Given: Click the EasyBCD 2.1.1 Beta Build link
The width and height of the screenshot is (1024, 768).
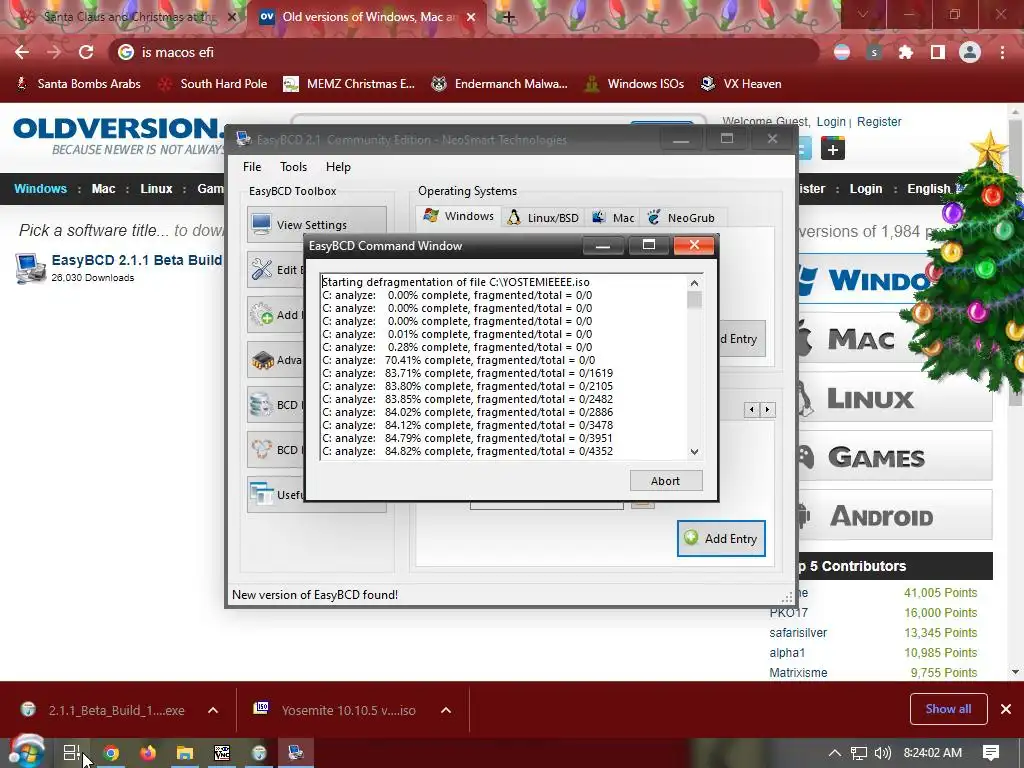Looking at the screenshot, I should click(x=136, y=260).
